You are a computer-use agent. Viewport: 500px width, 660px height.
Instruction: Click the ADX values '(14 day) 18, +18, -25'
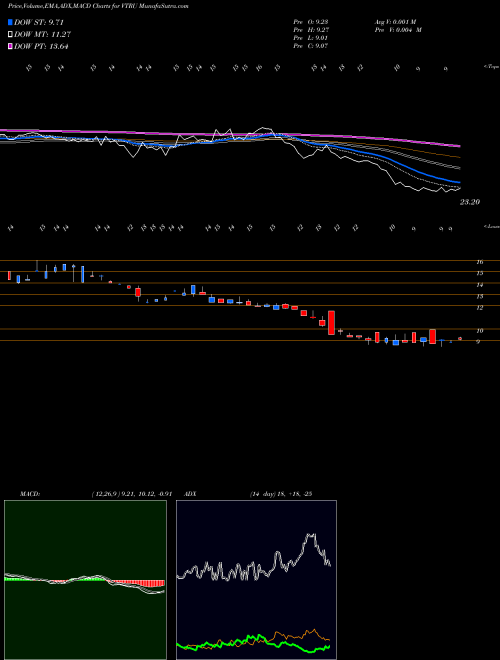click(281, 494)
